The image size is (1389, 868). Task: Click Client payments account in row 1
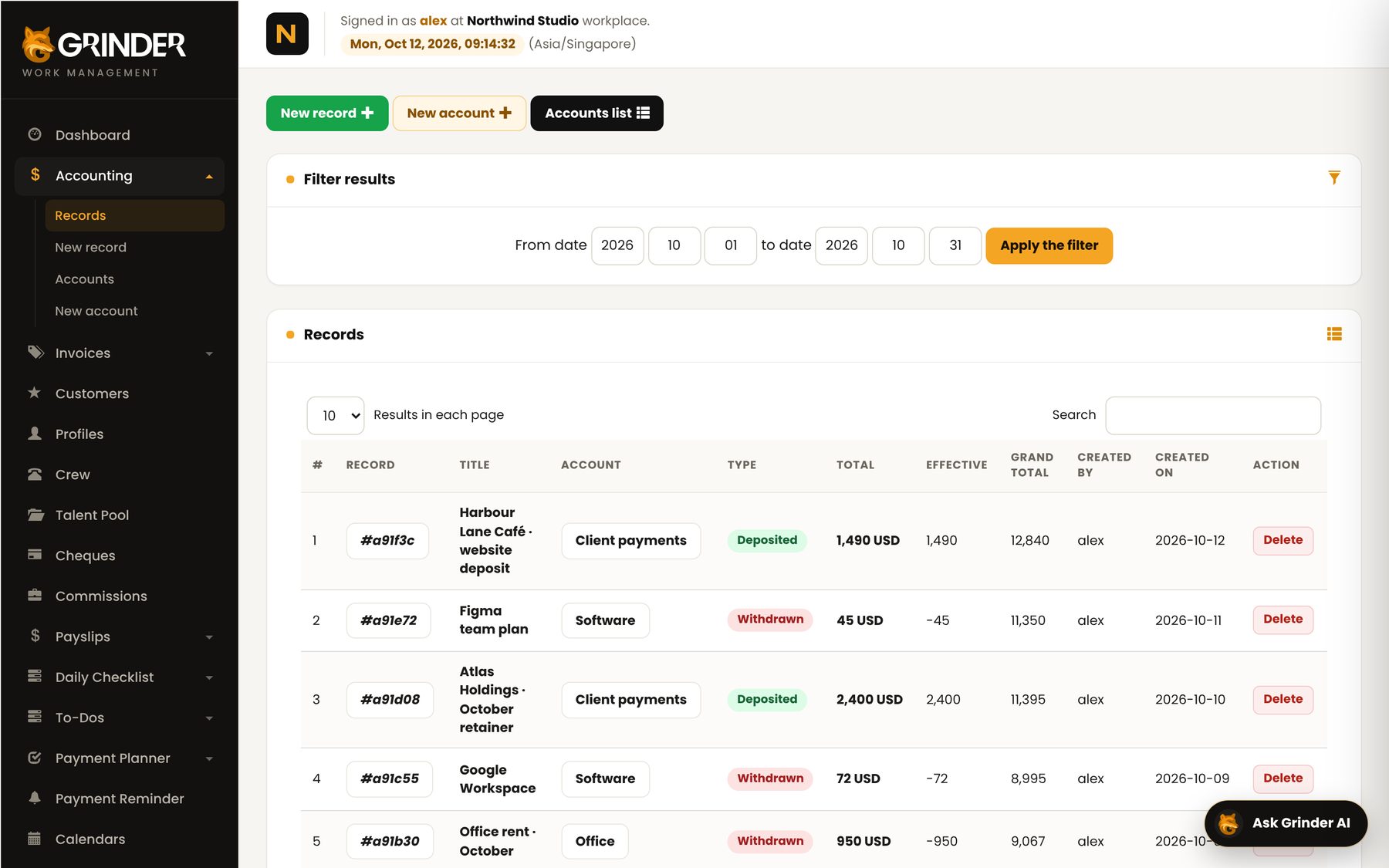[x=630, y=541]
